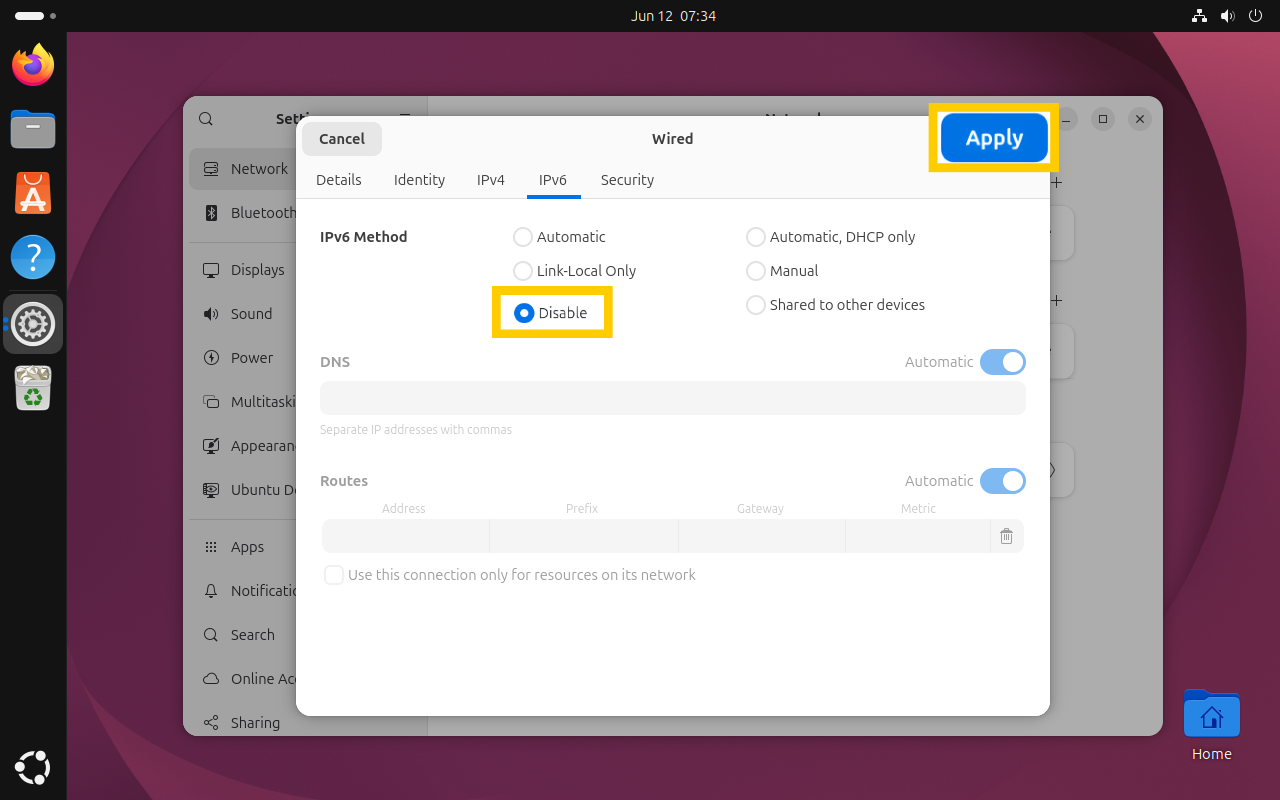
Task: Open Apps in Settings sidebar
Action: point(243,547)
